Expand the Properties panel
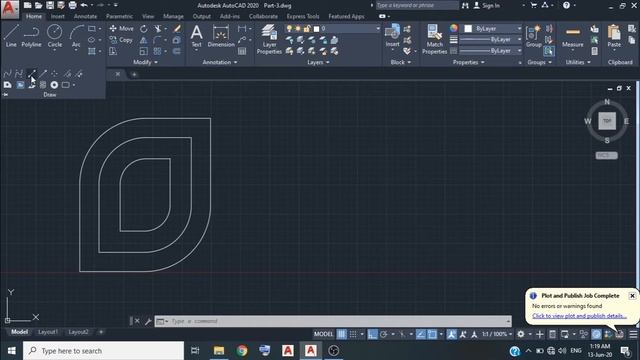Viewport: 640px width, 360px height. point(469,62)
